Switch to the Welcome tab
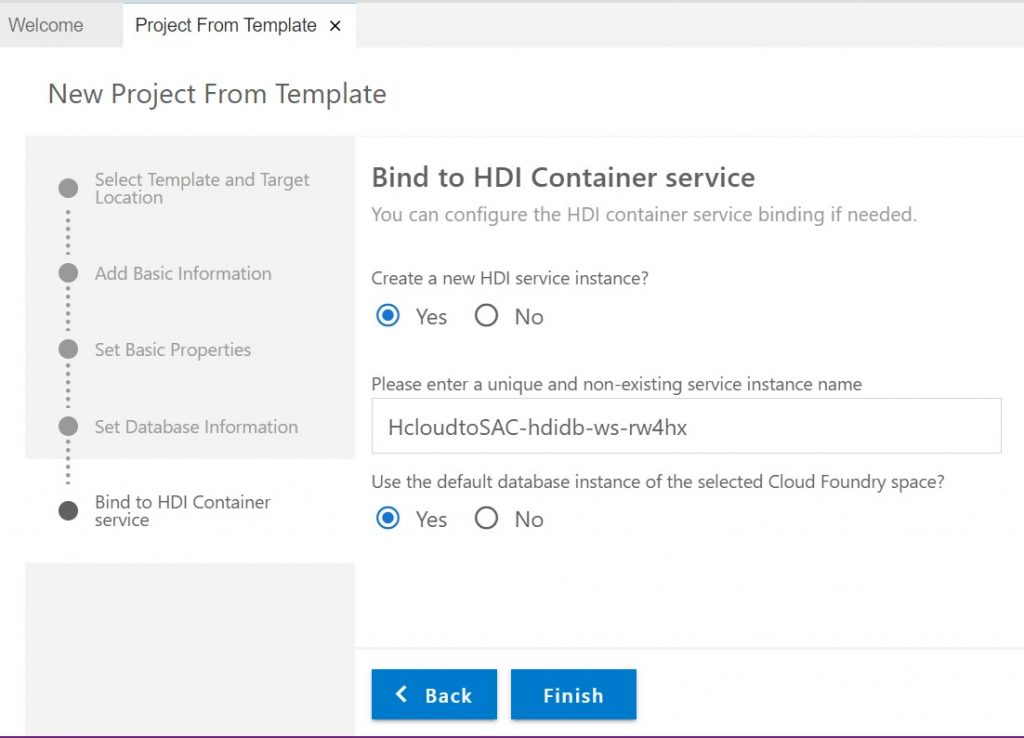 46,25
